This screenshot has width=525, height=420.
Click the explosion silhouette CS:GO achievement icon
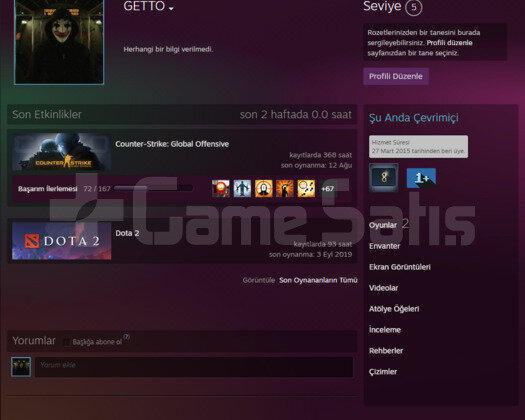point(285,188)
